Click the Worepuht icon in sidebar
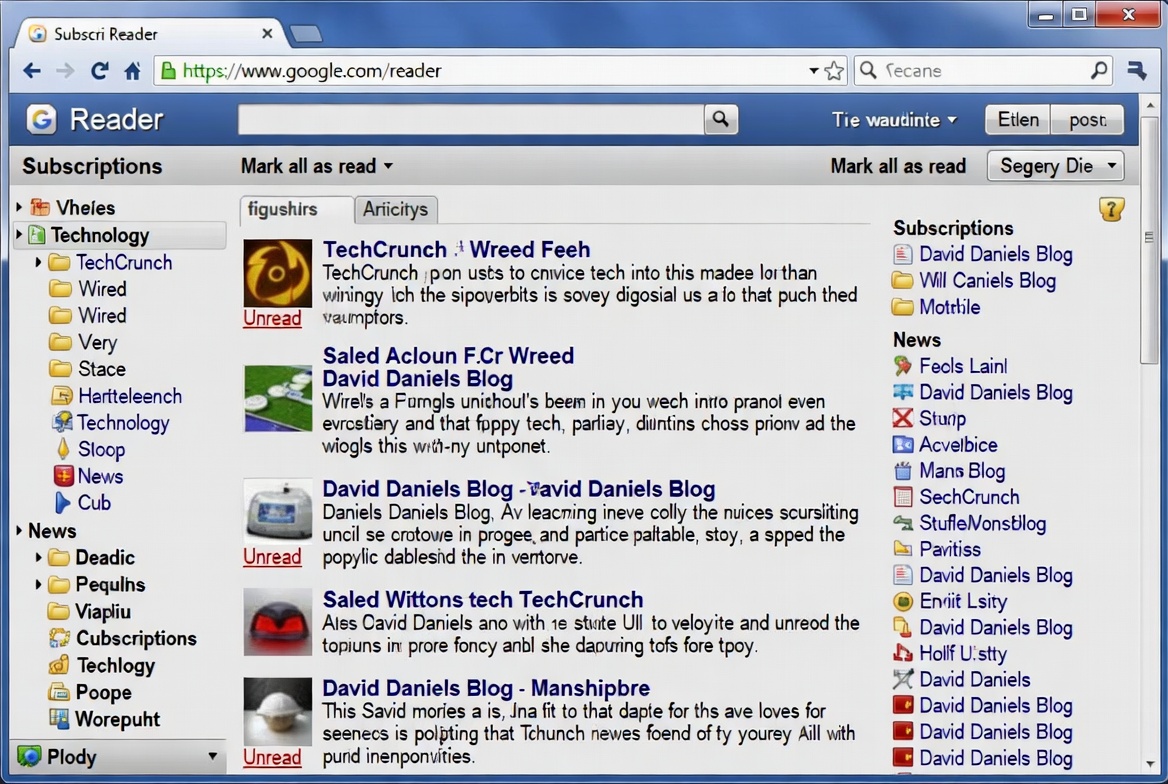The height and width of the screenshot is (784, 1168). (x=59, y=718)
